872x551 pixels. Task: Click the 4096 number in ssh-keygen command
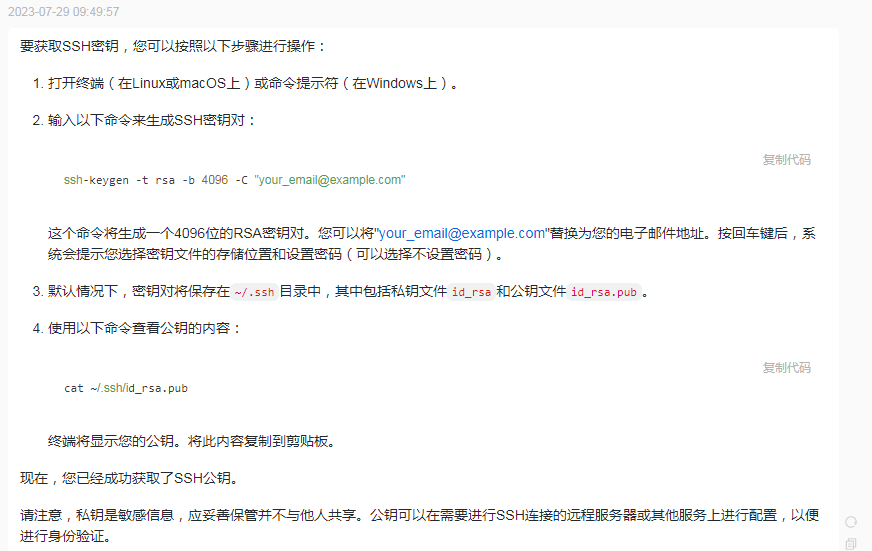tap(215, 180)
